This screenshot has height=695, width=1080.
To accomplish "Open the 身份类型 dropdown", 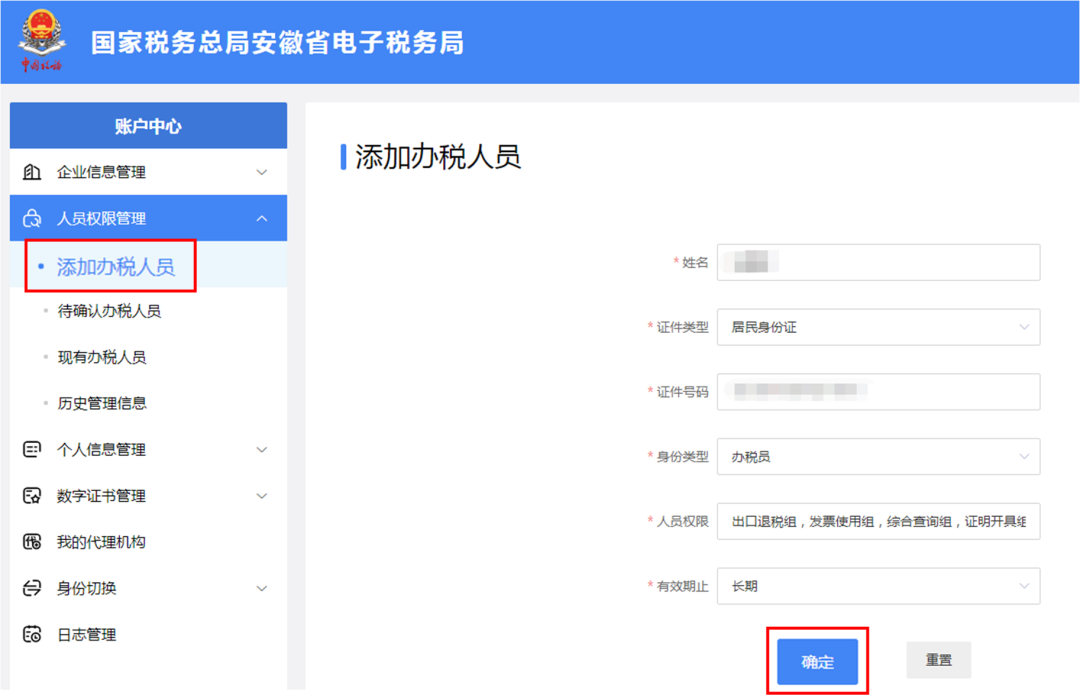I will pyautogui.click(x=878, y=457).
